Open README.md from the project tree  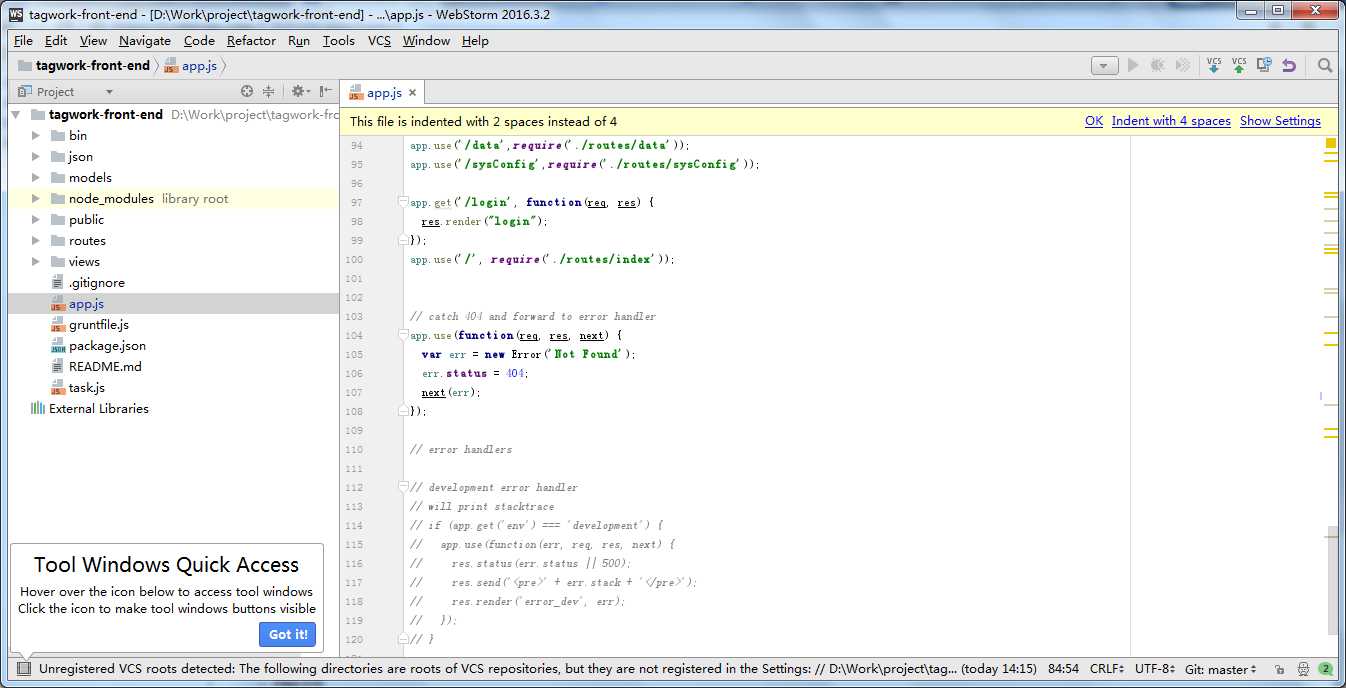click(105, 366)
